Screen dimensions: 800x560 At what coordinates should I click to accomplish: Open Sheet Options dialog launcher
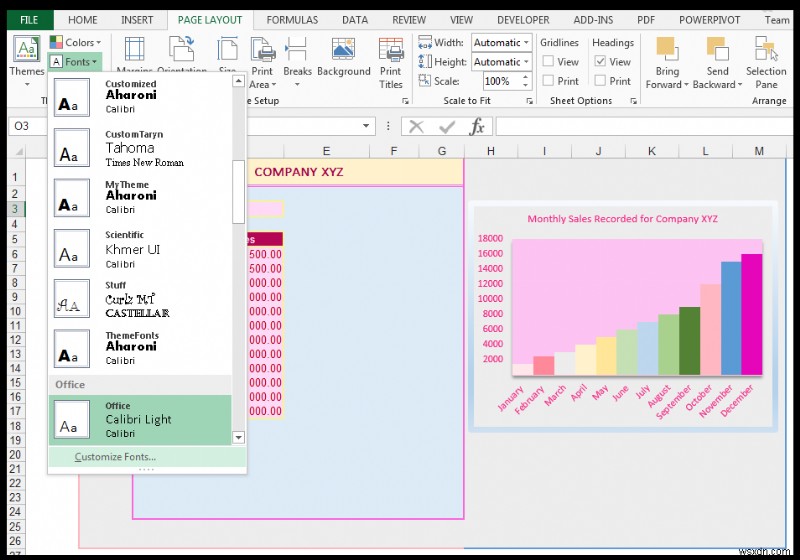click(633, 101)
